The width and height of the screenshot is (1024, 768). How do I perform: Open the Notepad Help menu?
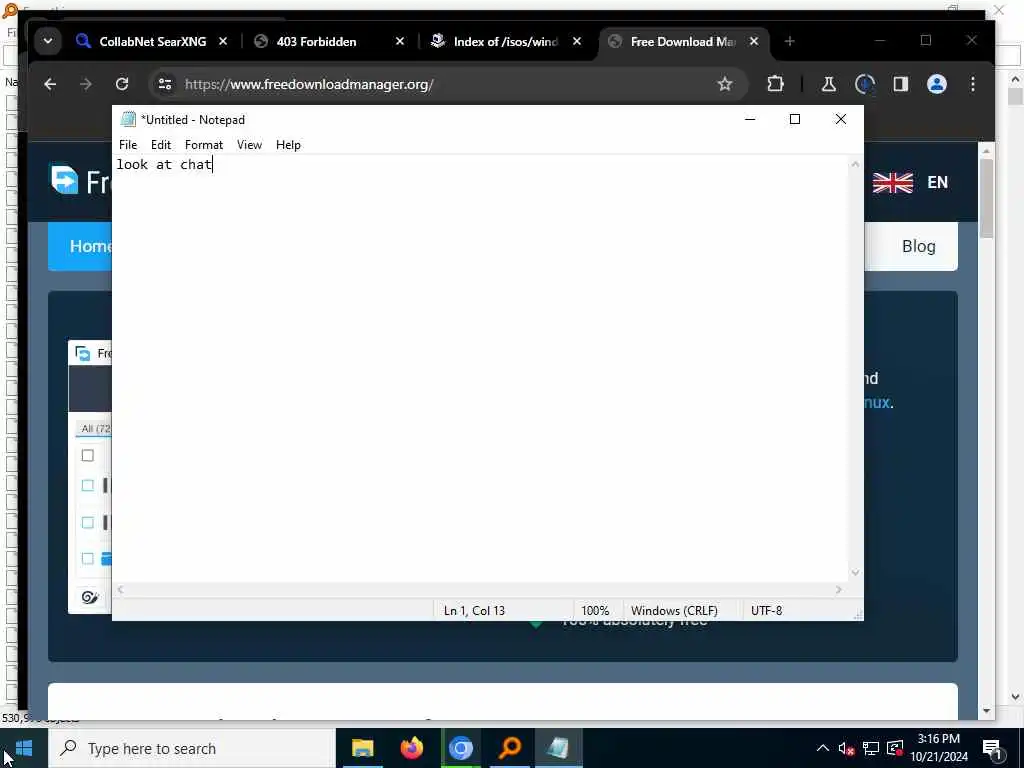click(288, 145)
